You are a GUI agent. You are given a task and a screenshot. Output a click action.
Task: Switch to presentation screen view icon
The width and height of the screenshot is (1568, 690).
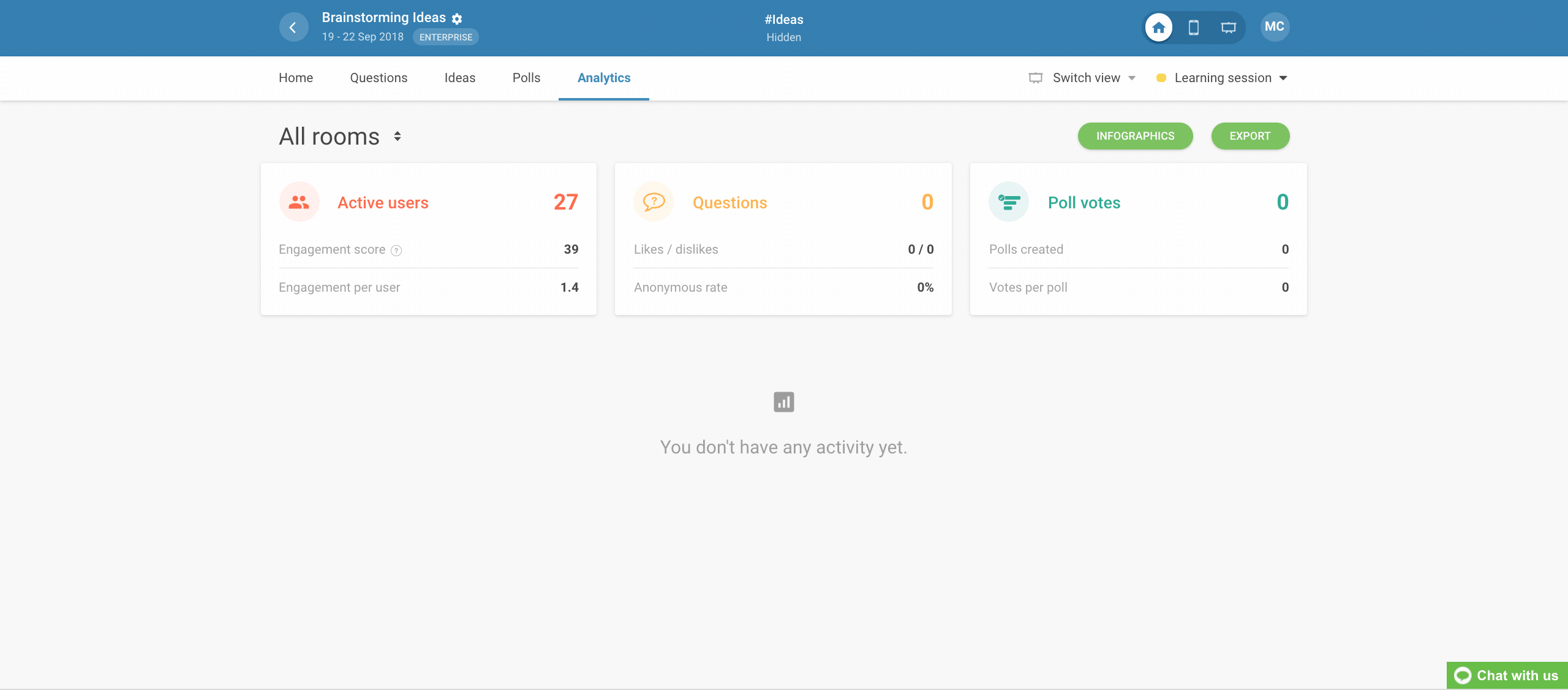1228,28
